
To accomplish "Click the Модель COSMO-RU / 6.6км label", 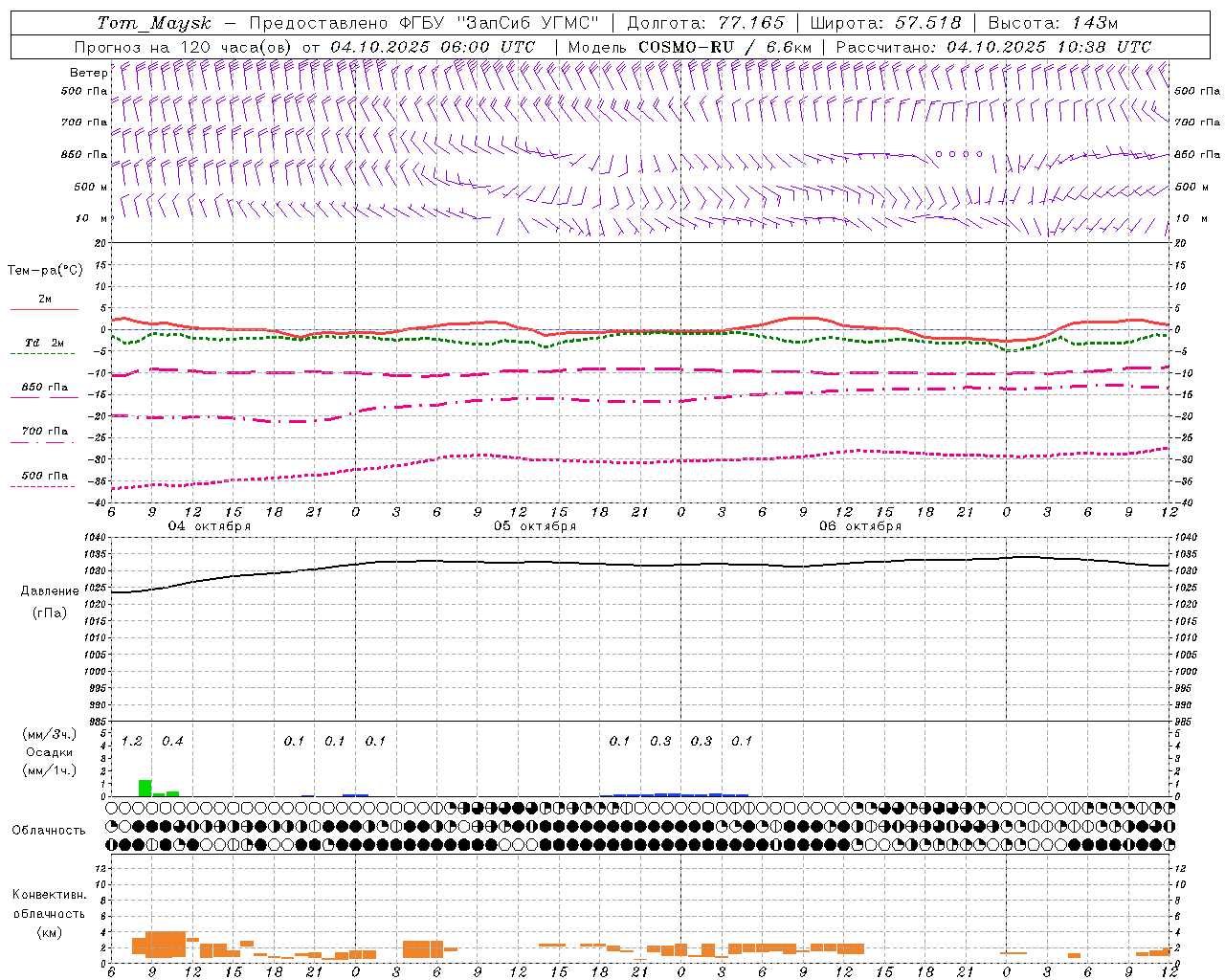I will 690,47.
